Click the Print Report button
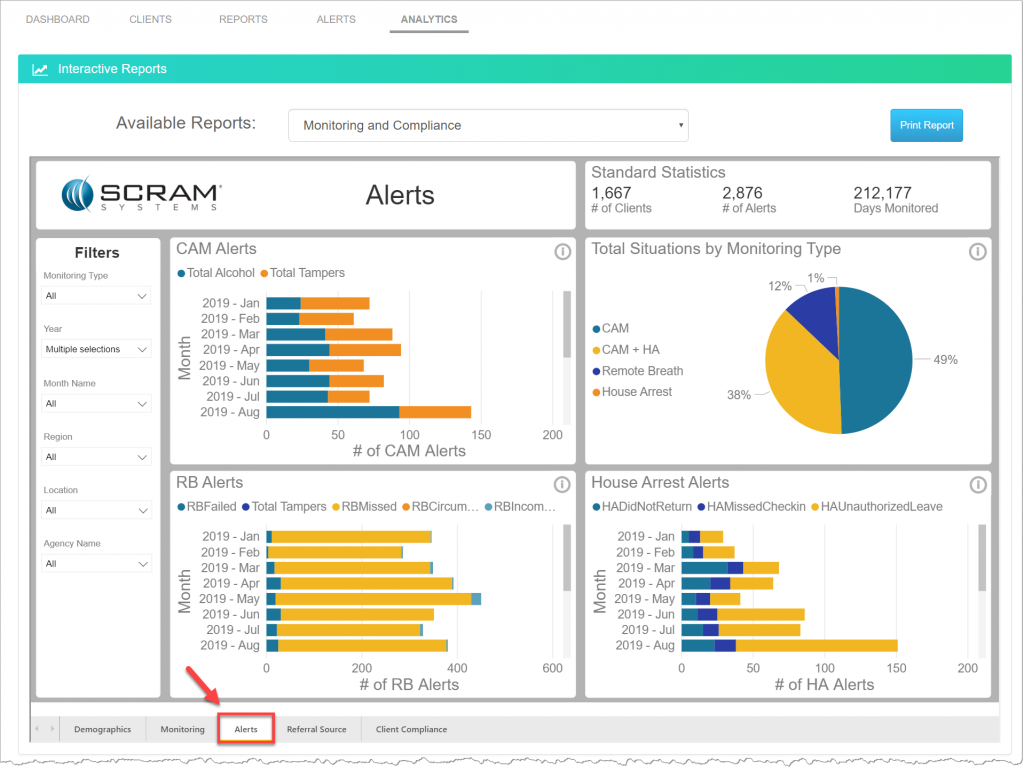This screenshot has width=1024, height=768. tap(926, 125)
